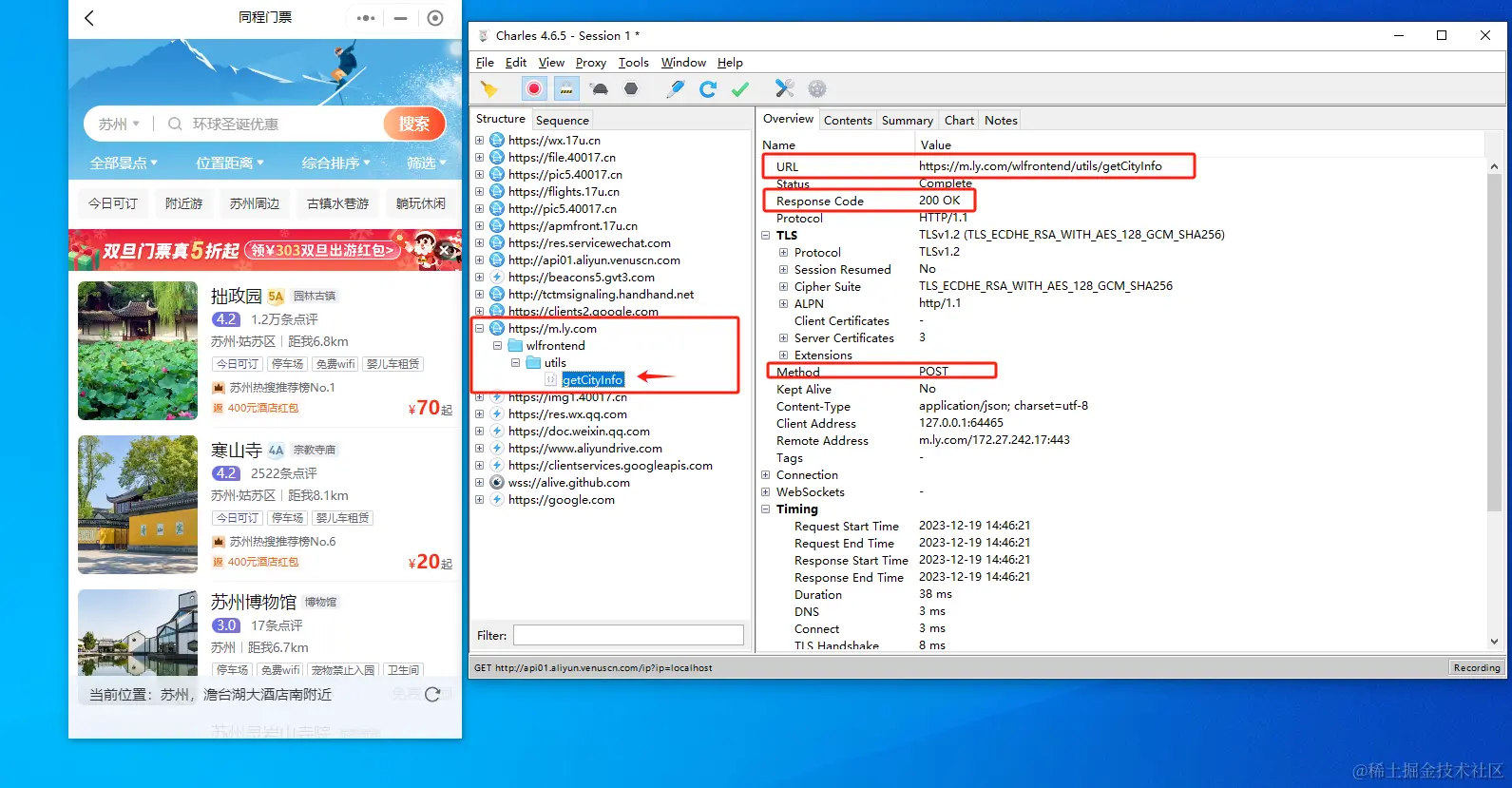
Task: Click the 环球圣诞优惠 search field
Action: tap(236, 125)
